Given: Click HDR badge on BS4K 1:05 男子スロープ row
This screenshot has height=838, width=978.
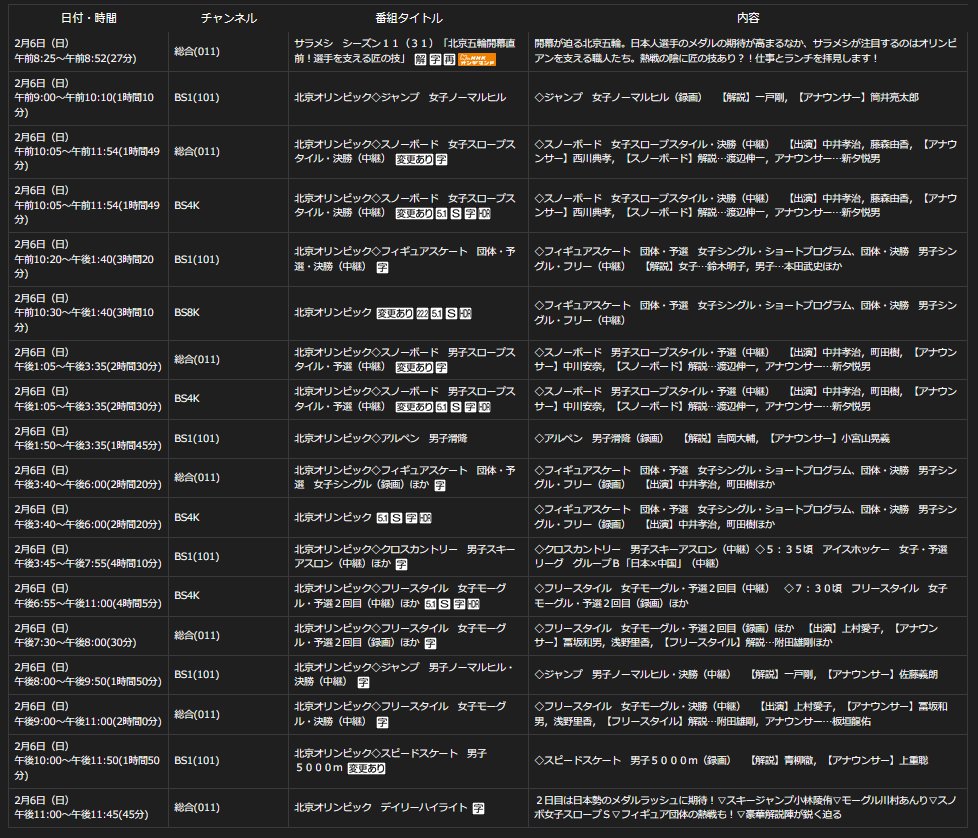Looking at the screenshot, I should click(x=485, y=407).
